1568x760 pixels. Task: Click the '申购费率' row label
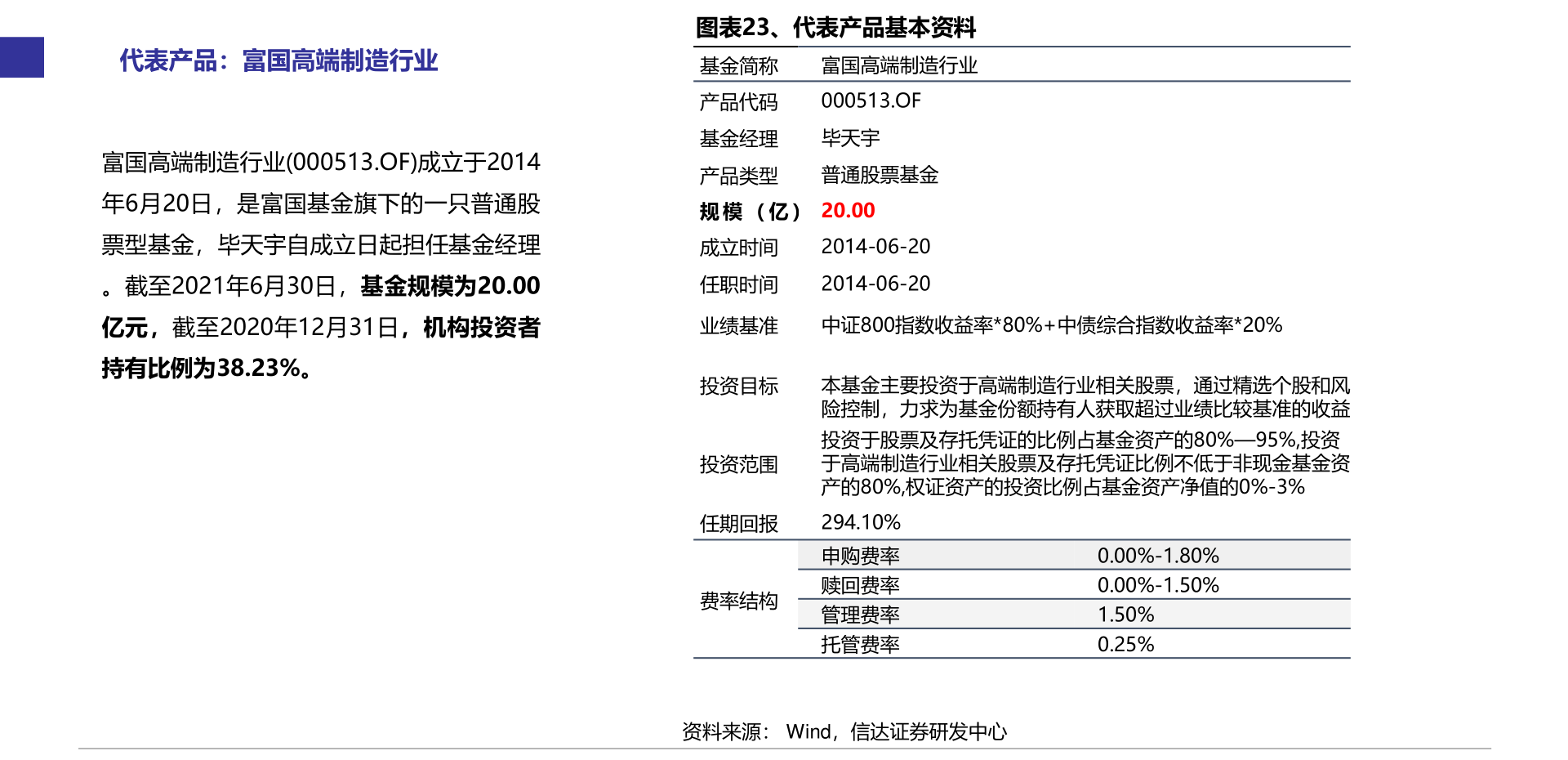pyautogui.click(x=860, y=556)
